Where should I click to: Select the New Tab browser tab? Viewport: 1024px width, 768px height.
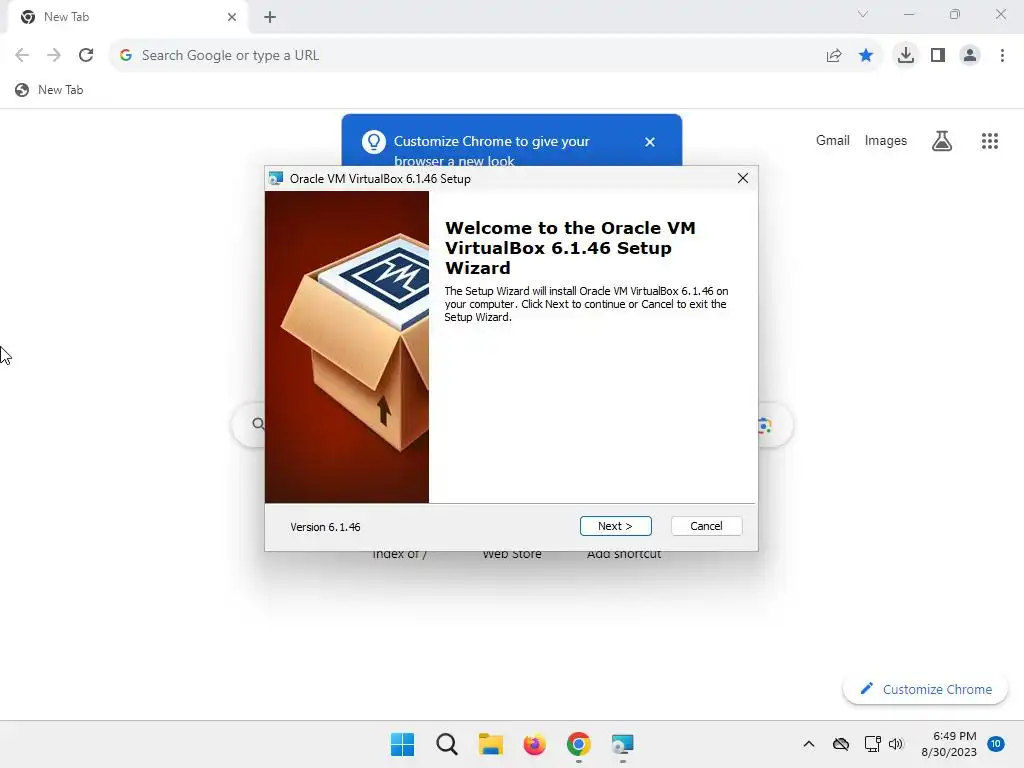128,17
